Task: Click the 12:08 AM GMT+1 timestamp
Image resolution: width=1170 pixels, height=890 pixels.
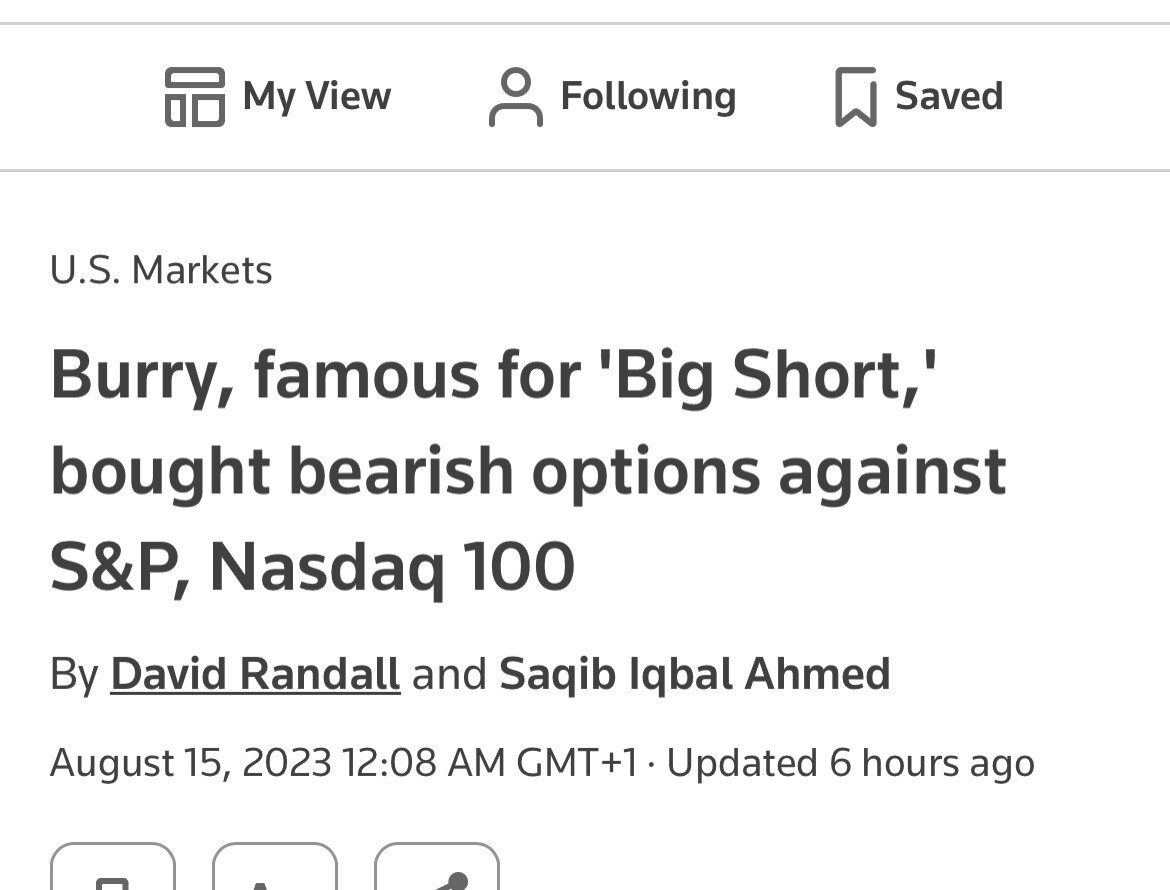Action: point(489,763)
